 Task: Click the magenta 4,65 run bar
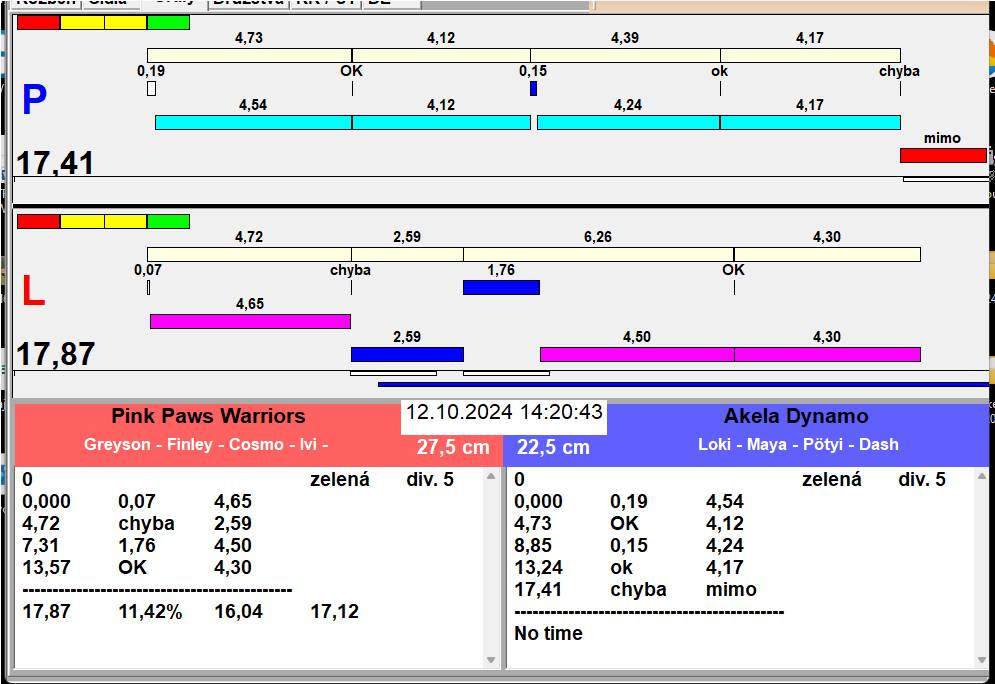tap(250, 321)
